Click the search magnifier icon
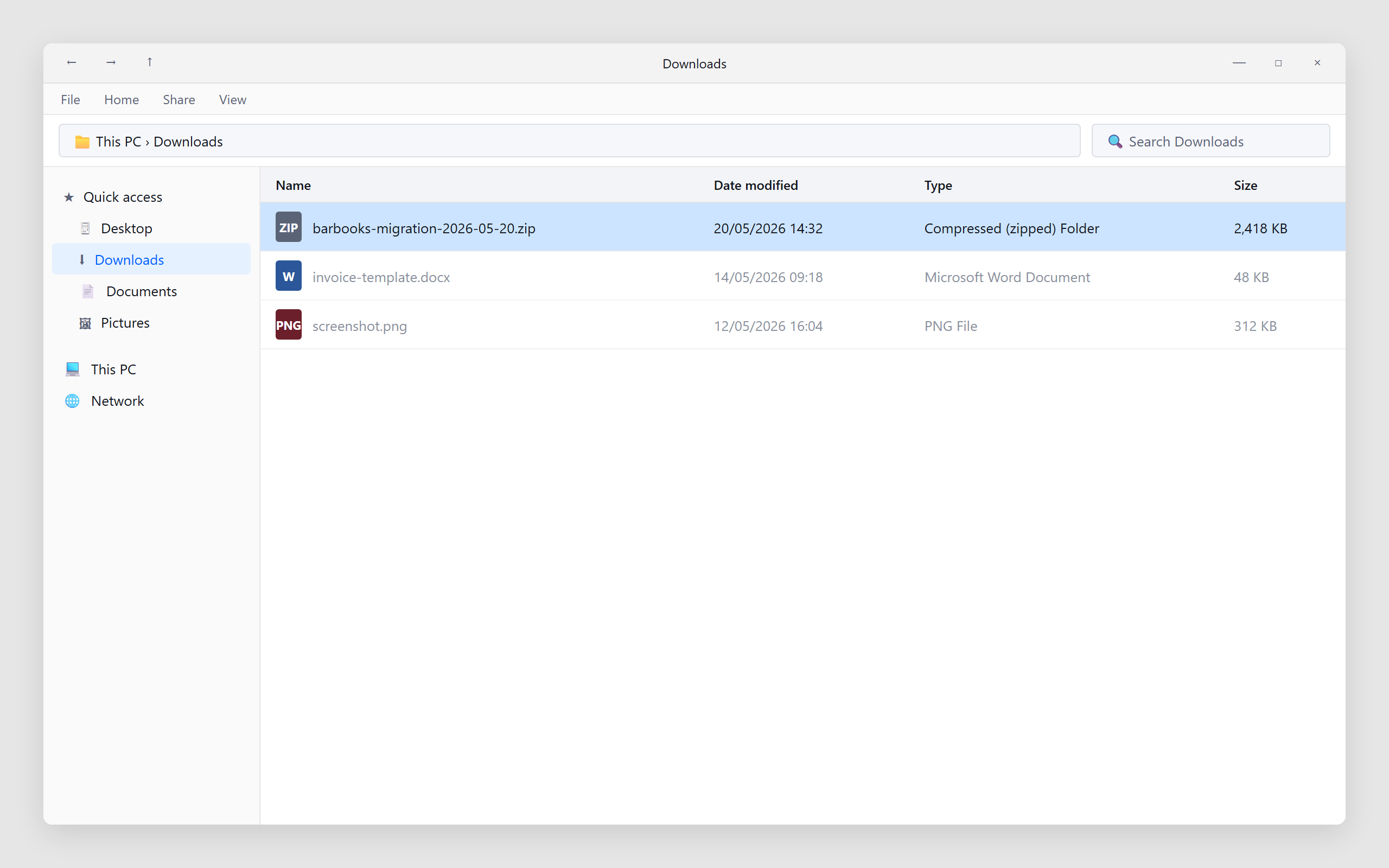Viewport: 1389px width, 868px height. point(1114,141)
